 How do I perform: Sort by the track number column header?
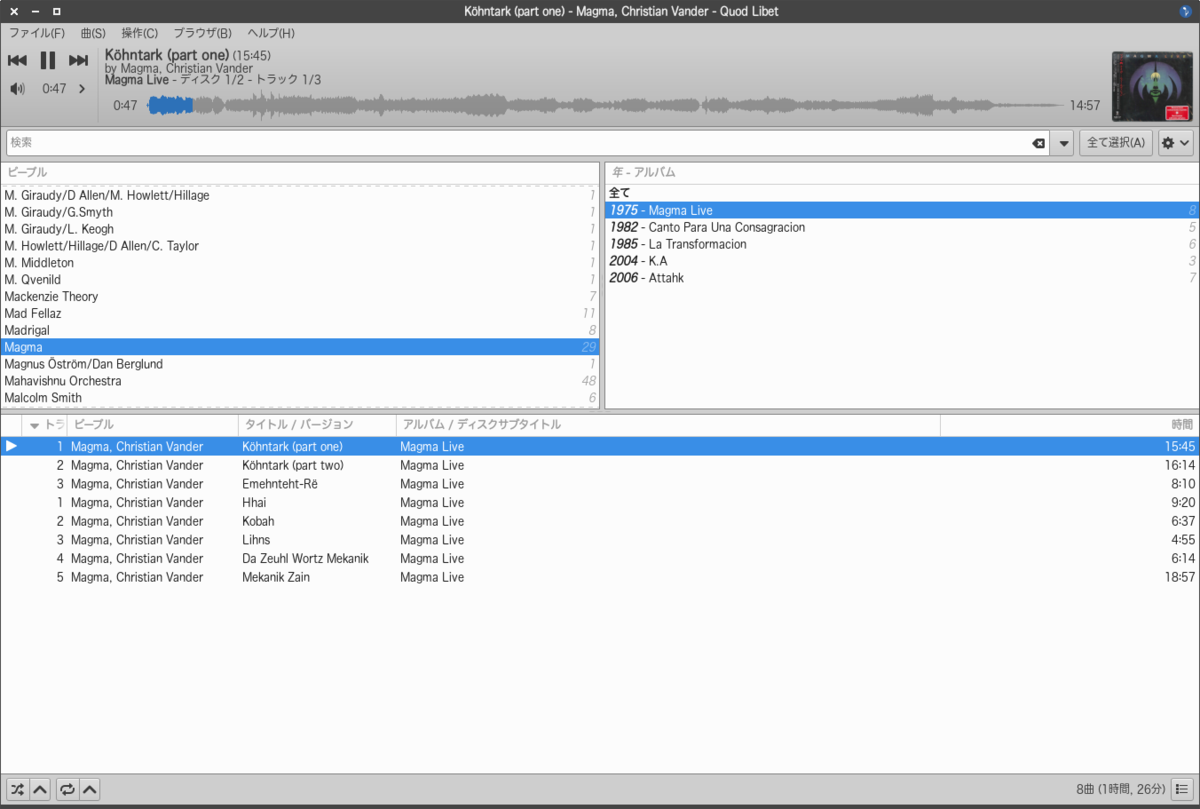(45, 425)
